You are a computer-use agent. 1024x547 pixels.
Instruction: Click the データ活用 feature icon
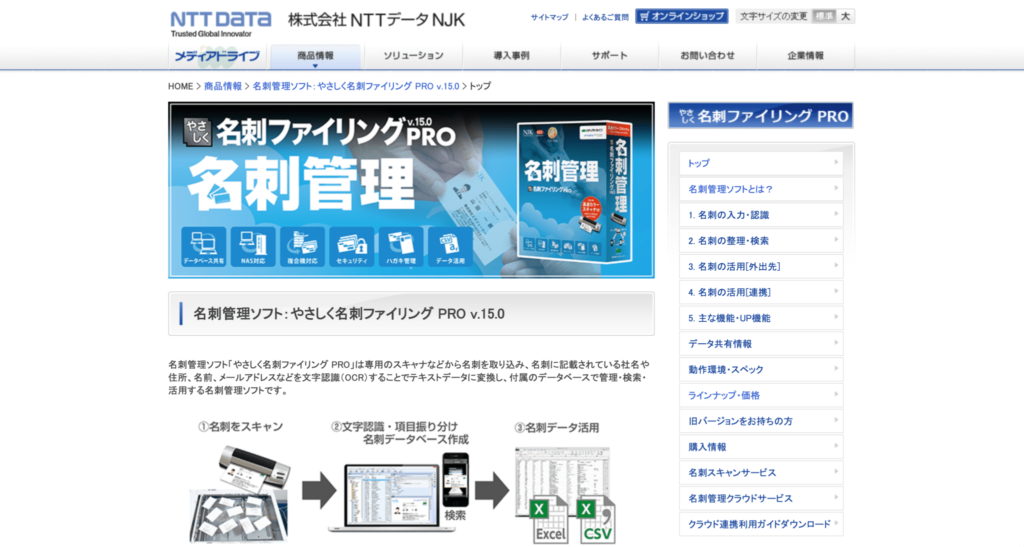(x=450, y=247)
